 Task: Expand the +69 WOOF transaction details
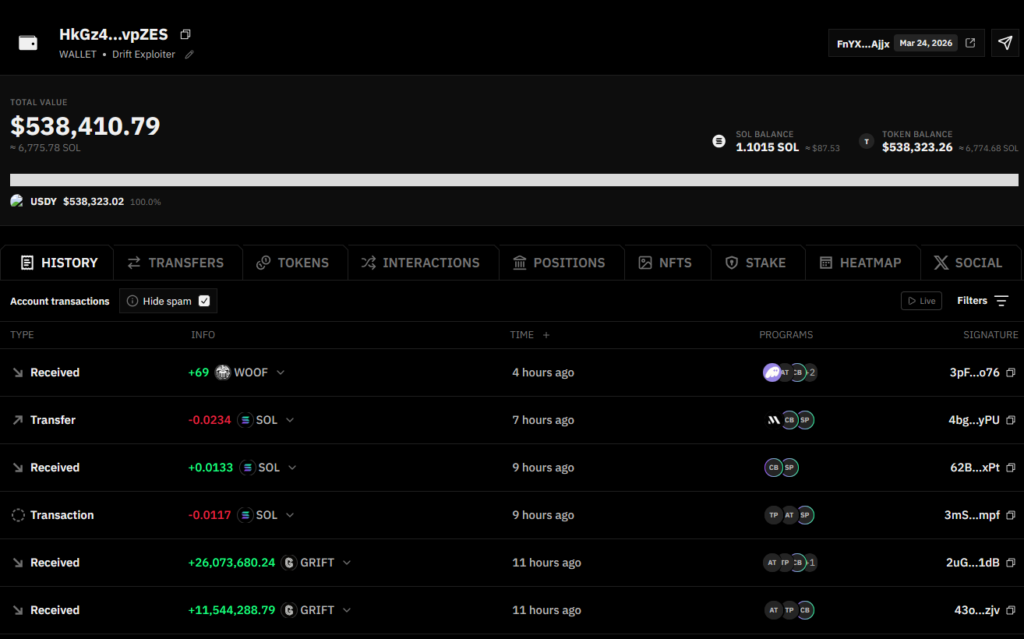(281, 373)
